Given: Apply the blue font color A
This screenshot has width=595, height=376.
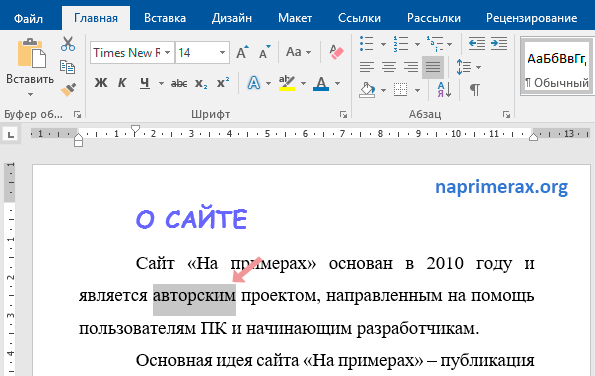Looking at the screenshot, I should [321, 83].
